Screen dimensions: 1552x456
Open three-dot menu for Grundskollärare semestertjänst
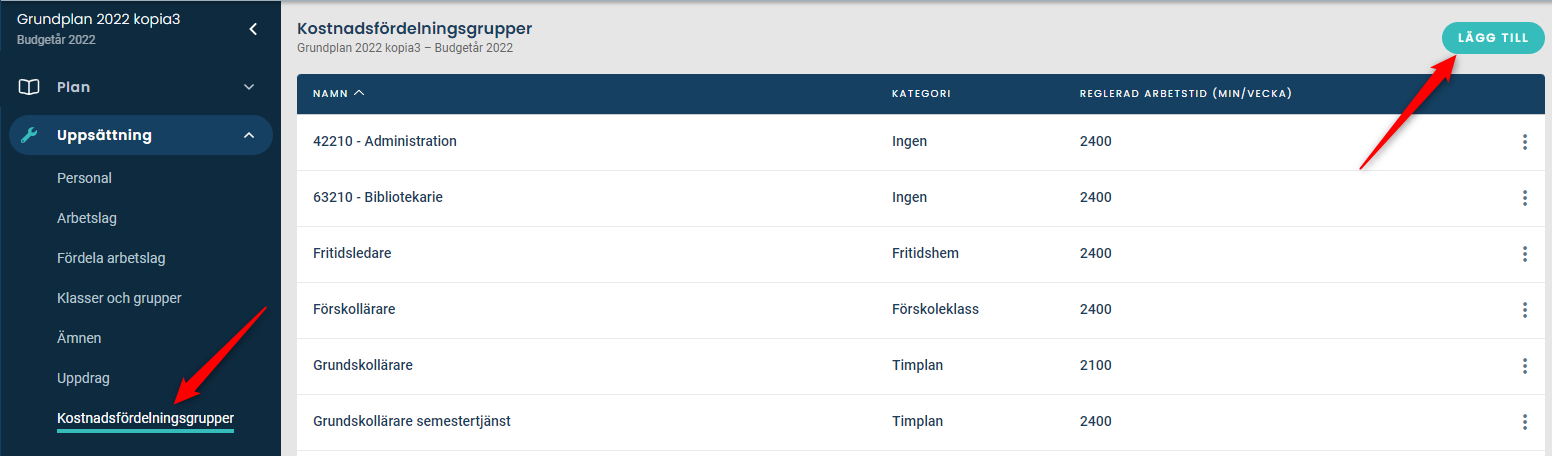tap(1524, 422)
